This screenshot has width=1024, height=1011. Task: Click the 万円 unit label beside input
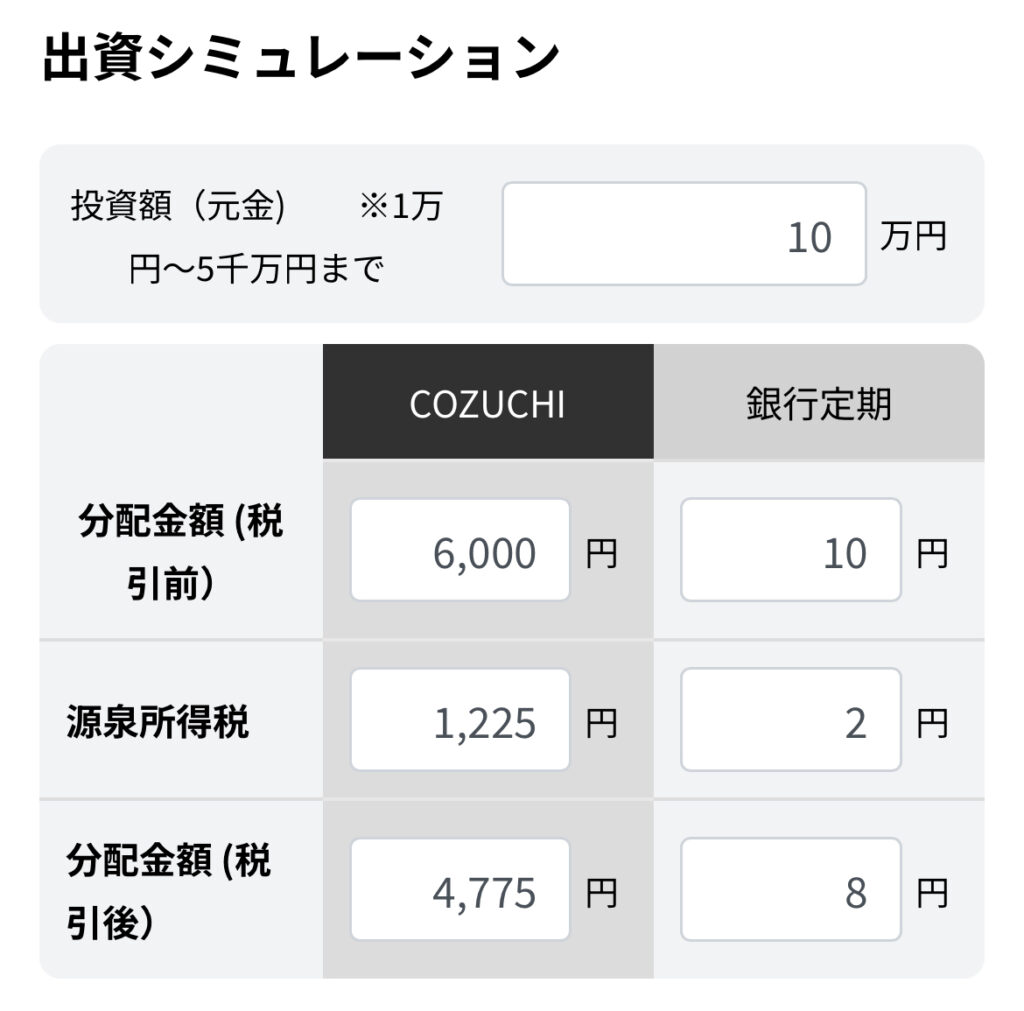click(913, 236)
